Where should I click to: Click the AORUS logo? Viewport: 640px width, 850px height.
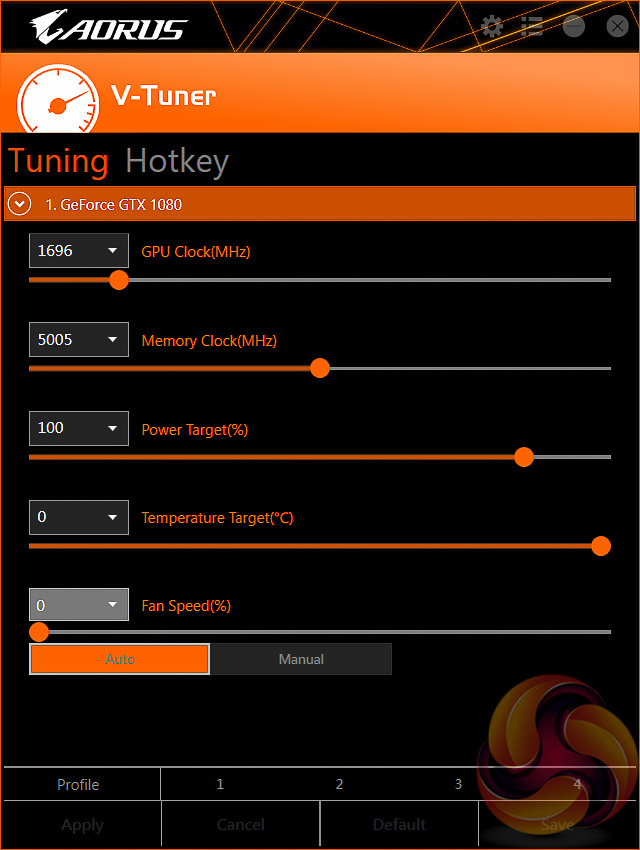point(108,27)
